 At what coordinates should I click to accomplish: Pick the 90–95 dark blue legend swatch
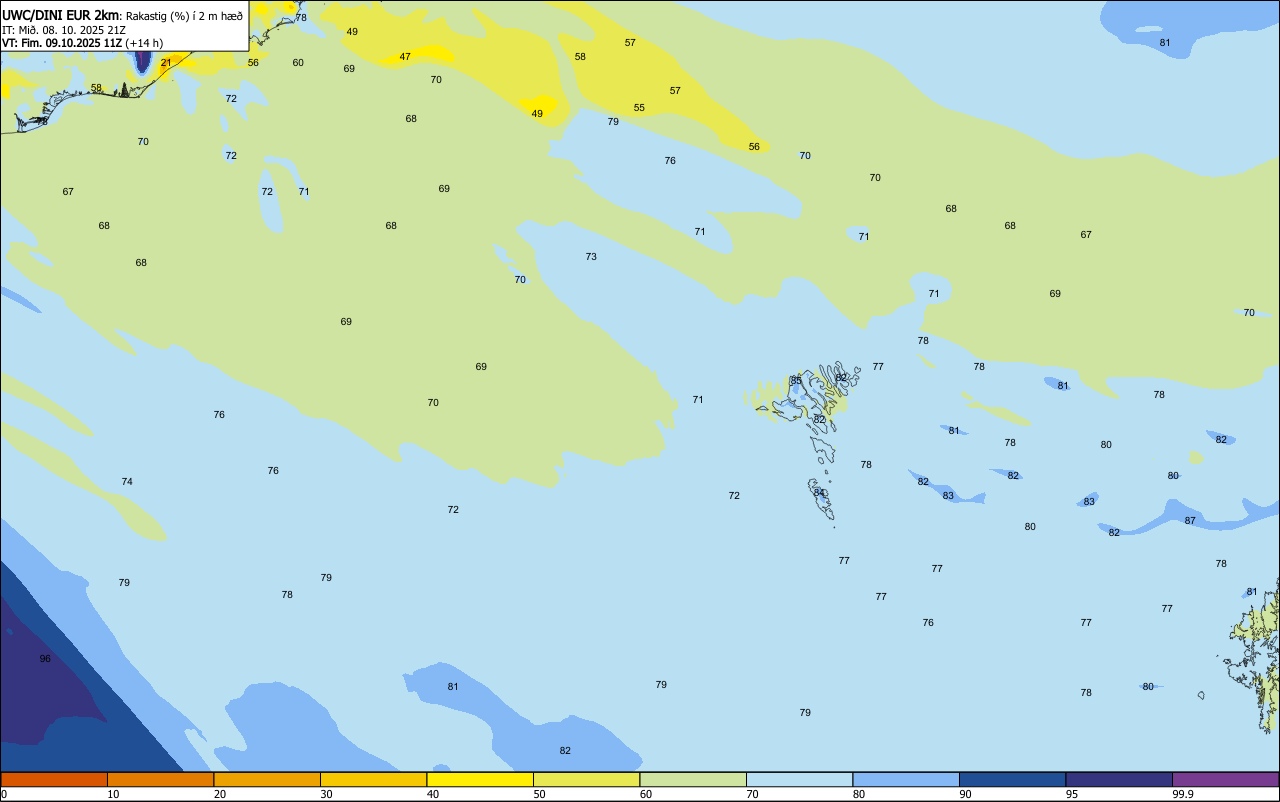point(1012,779)
